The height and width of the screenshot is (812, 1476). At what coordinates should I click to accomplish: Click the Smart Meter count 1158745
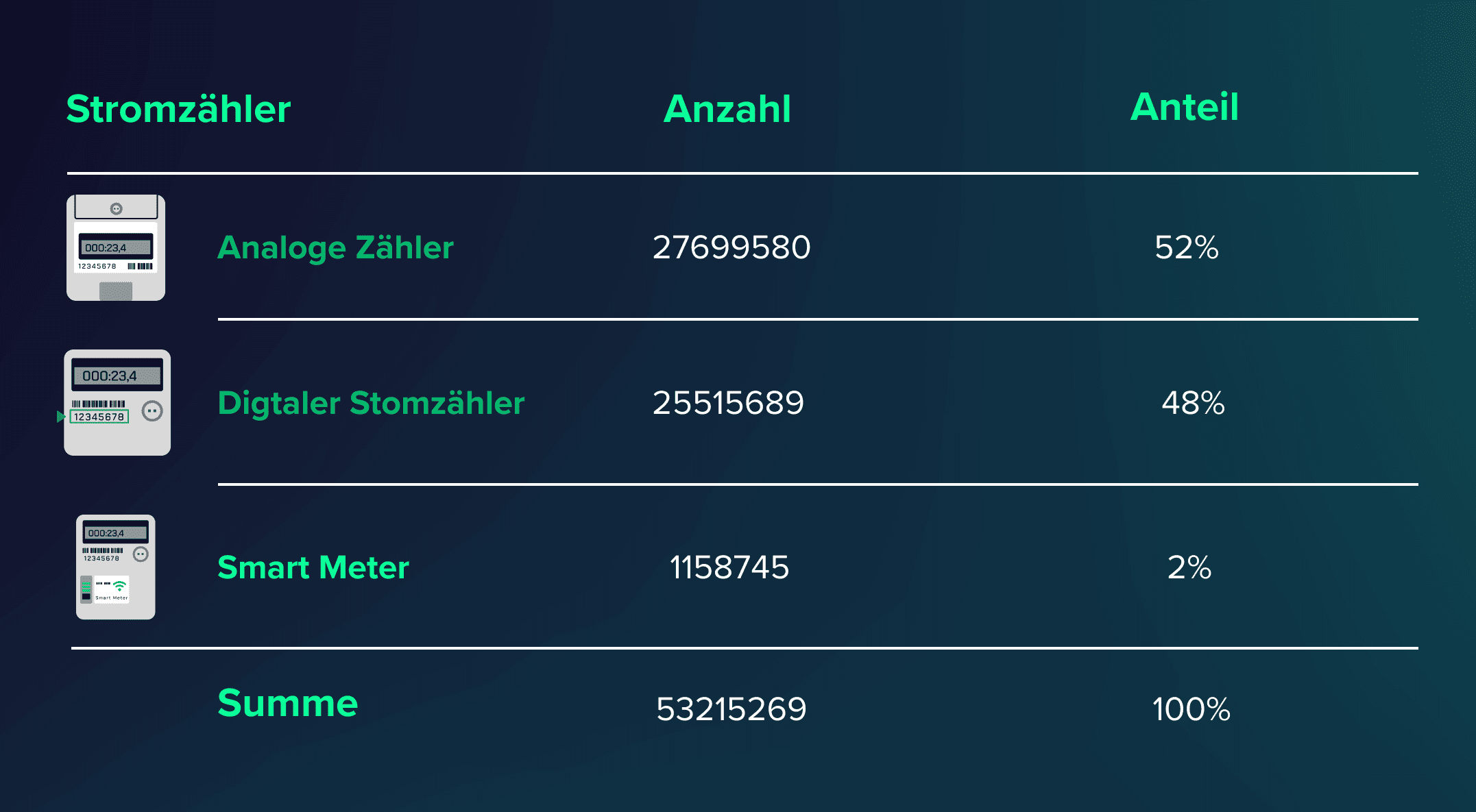(x=729, y=567)
